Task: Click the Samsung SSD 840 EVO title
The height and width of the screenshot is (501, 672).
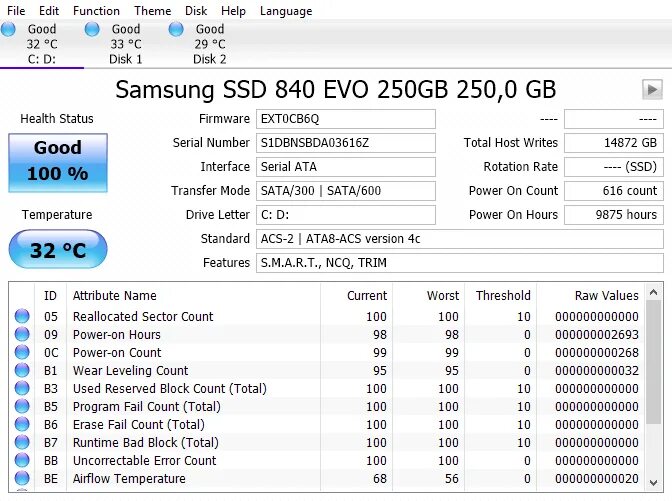Action: click(x=336, y=90)
